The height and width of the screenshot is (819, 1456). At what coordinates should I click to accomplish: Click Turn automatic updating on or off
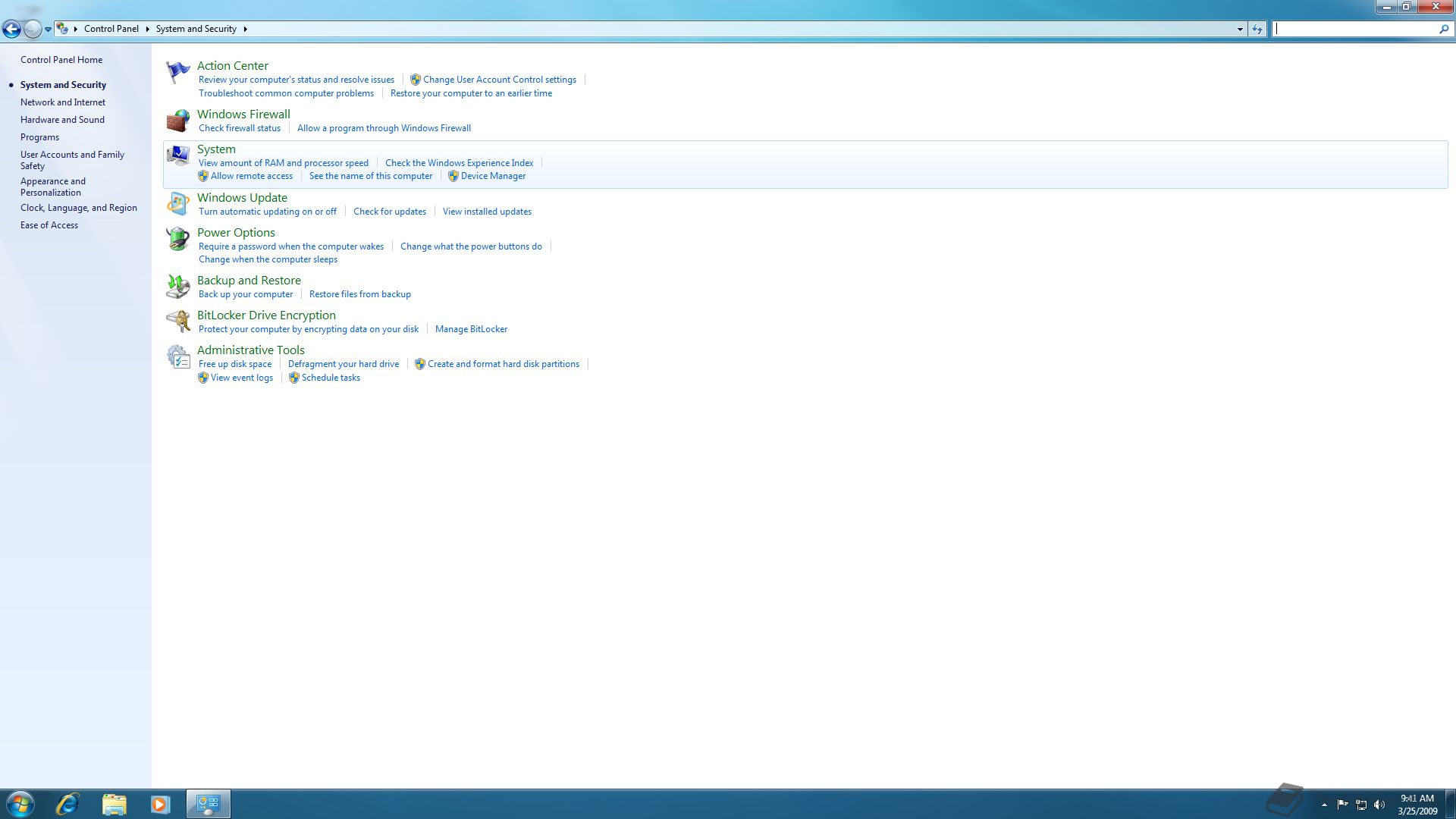pos(268,212)
